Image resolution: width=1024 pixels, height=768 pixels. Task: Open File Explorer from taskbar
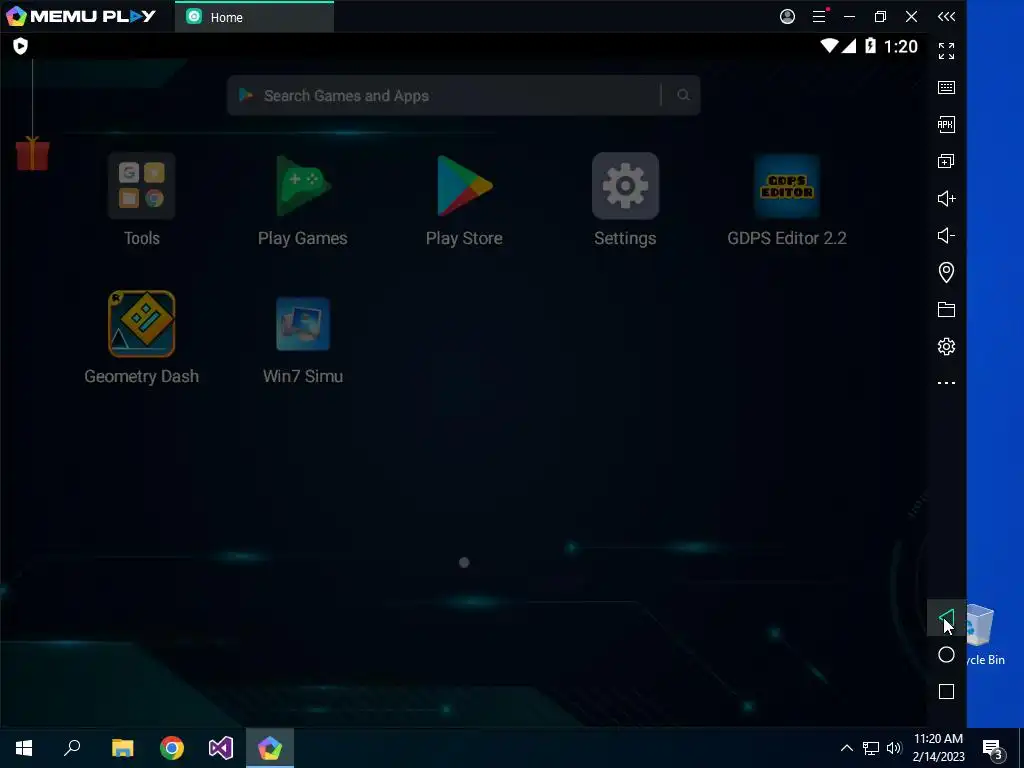point(122,748)
